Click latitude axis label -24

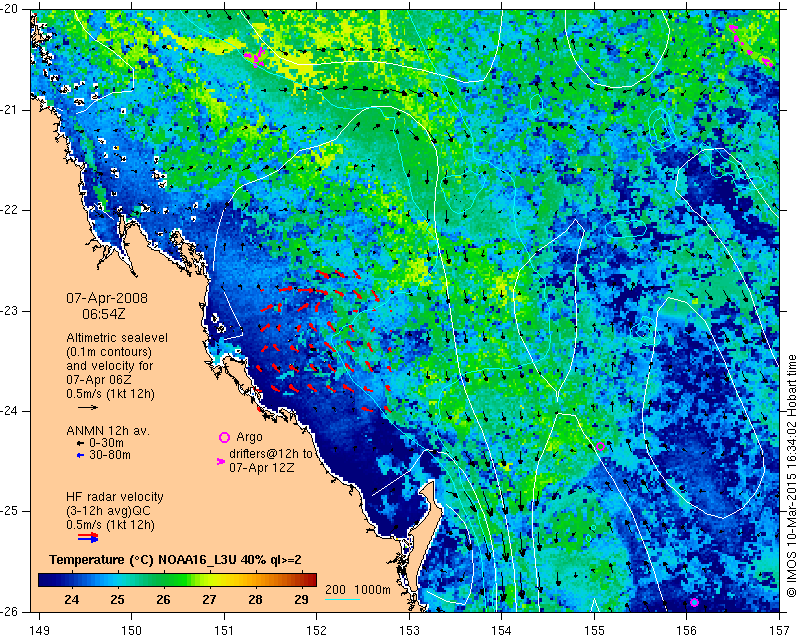click(8, 411)
